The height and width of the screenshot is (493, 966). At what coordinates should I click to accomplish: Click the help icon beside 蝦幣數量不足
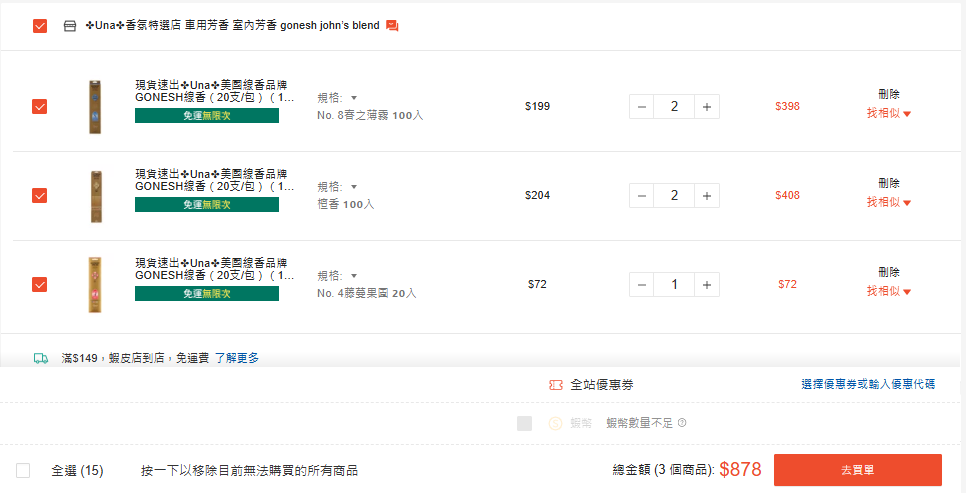tap(682, 423)
